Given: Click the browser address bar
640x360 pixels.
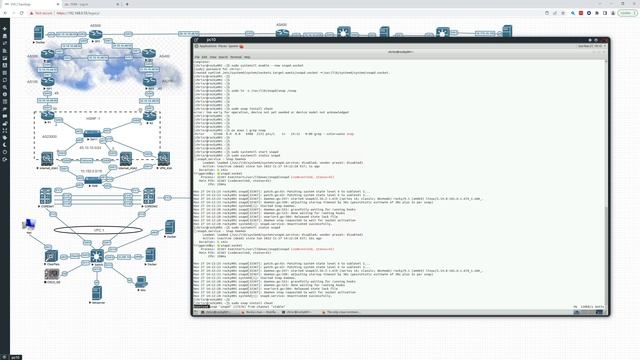Looking at the screenshot, I should pyautogui.click(x=286, y=13).
